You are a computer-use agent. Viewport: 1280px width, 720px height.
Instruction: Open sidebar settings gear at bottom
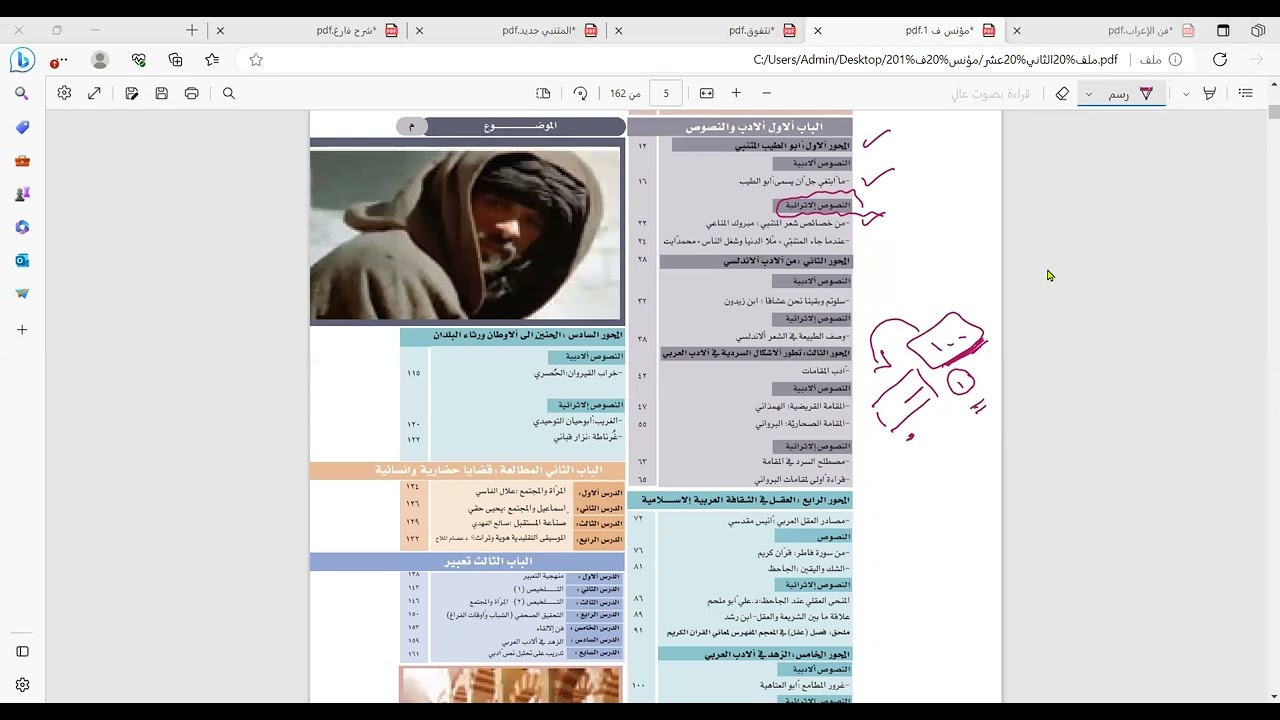(x=22, y=685)
